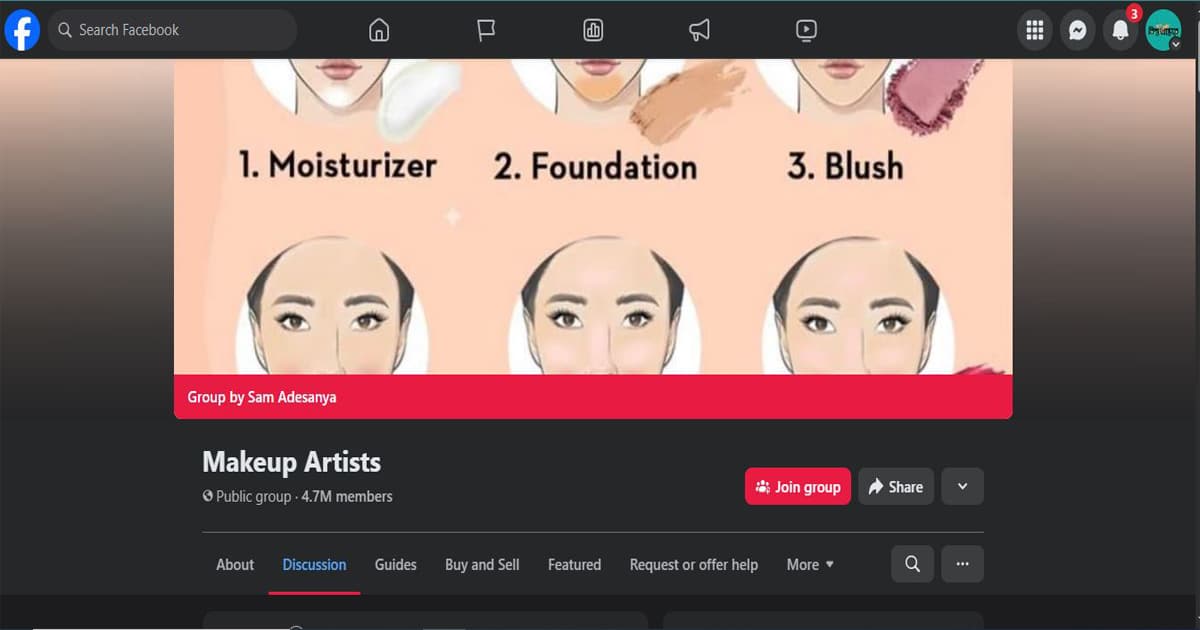Click into the Search Facebook field
The width and height of the screenshot is (1200, 630).
[x=173, y=30]
